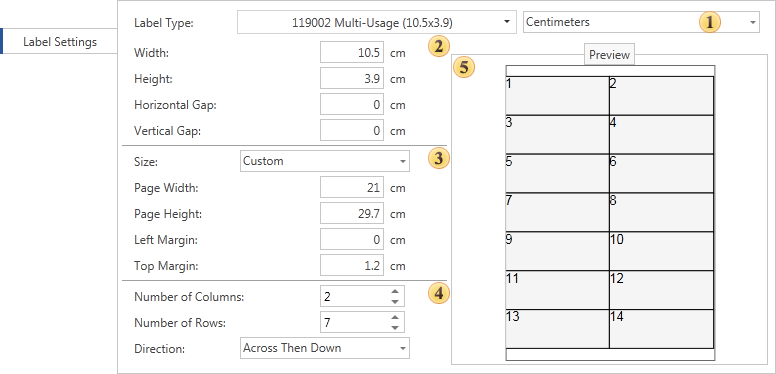Open the Direction Across Then Down dropdown
Viewport: 776px width, 374px height.
(x=325, y=348)
